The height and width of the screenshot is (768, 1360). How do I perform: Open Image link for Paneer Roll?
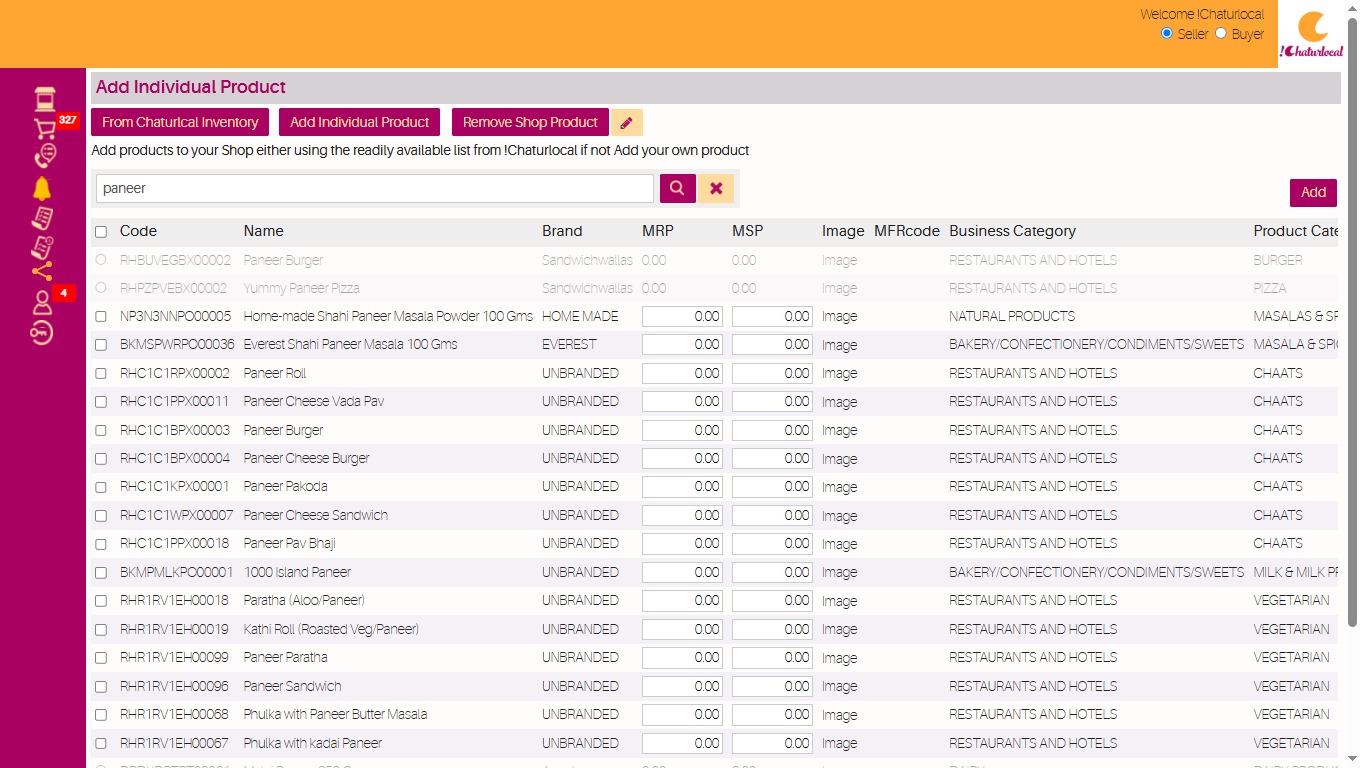click(839, 374)
